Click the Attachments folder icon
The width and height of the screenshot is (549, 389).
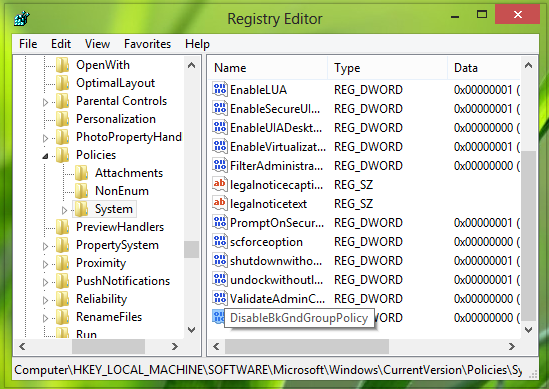click(x=82, y=173)
